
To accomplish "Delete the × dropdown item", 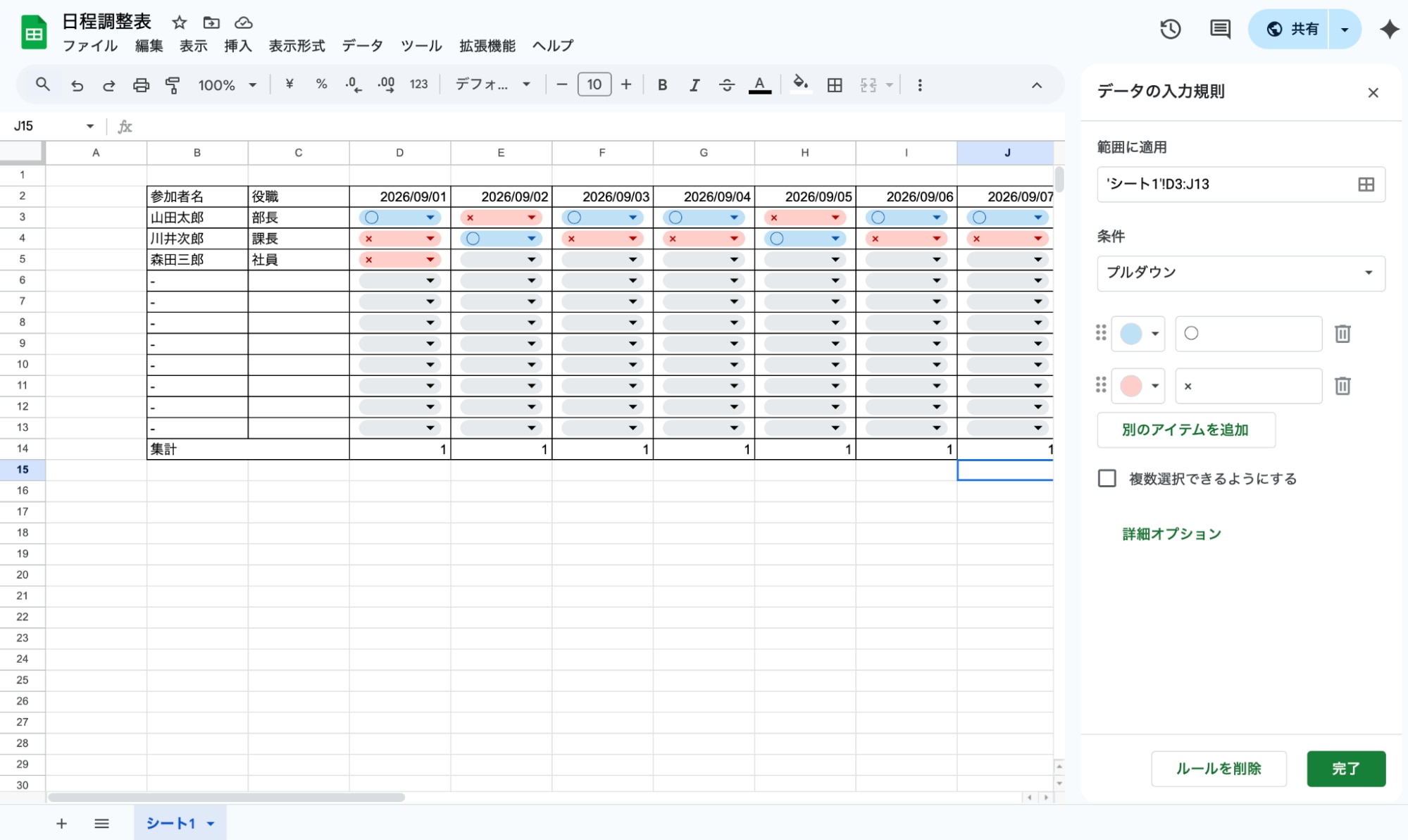I will coord(1342,386).
